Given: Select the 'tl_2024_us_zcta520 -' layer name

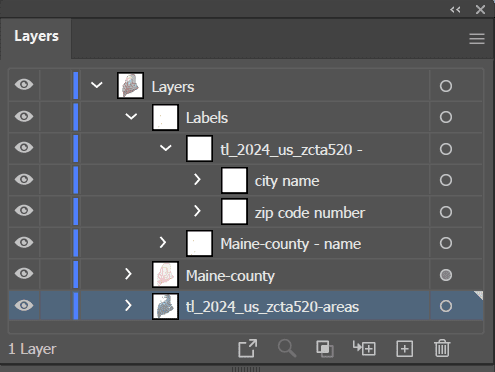Looking at the screenshot, I should [x=291, y=150].
